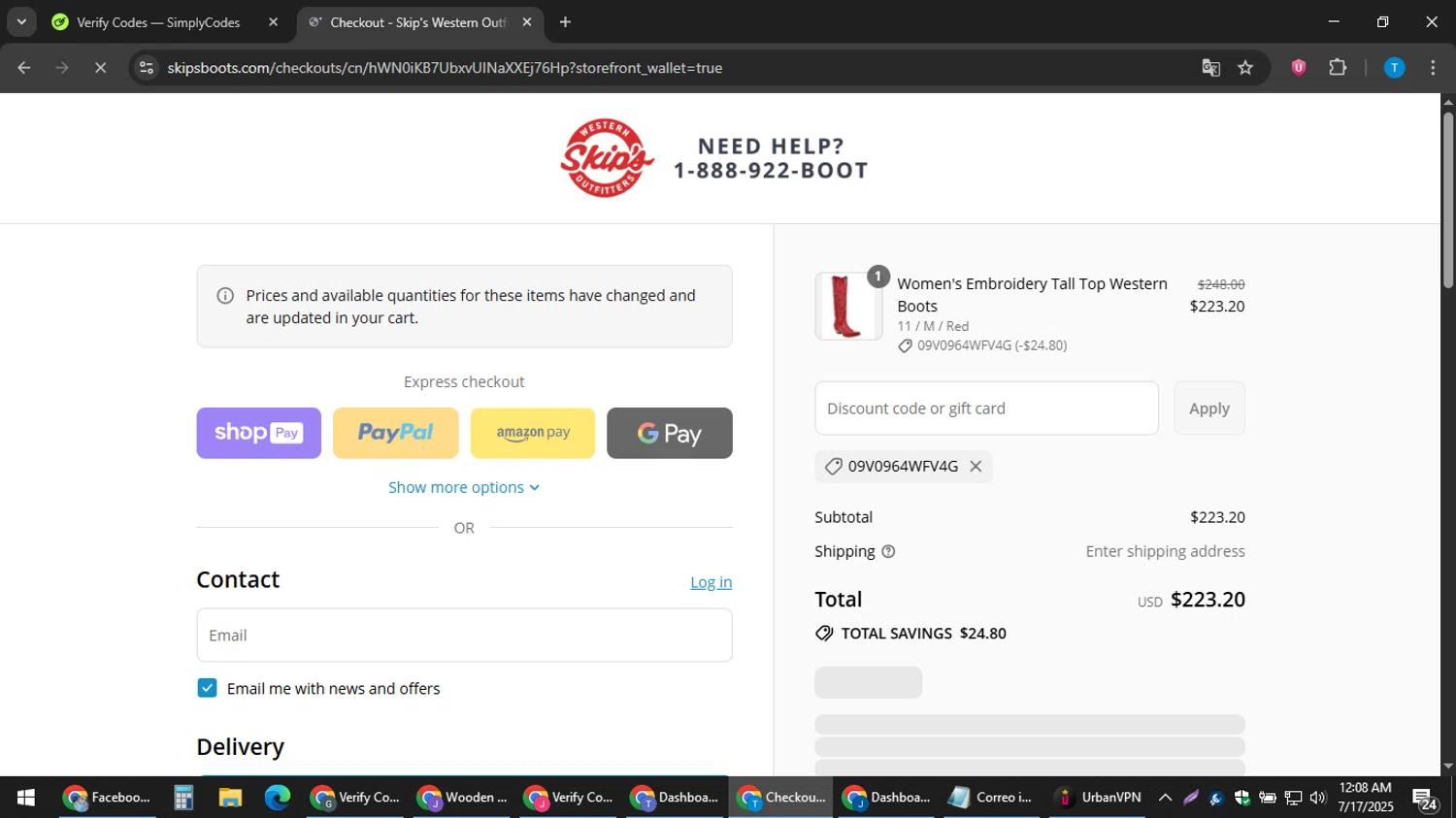The width and height of the screenshot is (1456, 818).
Task: Click the Apply discount button
Action: (x=1209, y=409)
